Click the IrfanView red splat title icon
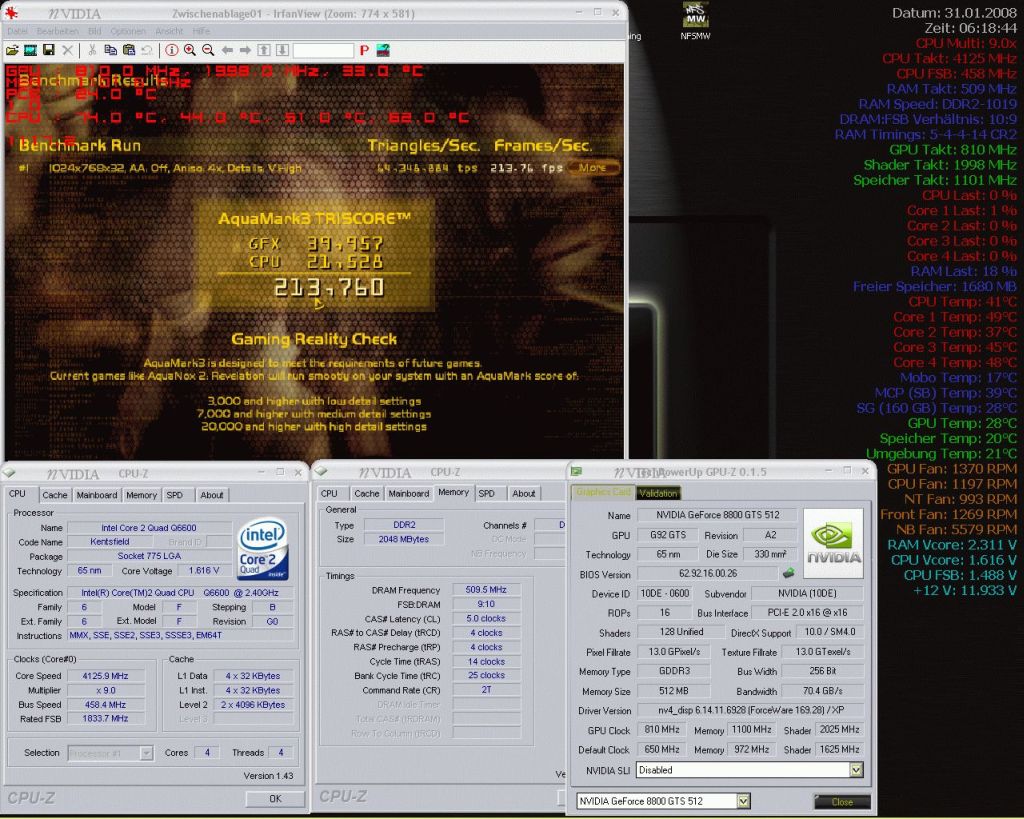The image size is (1024, 819). (11, 13)
